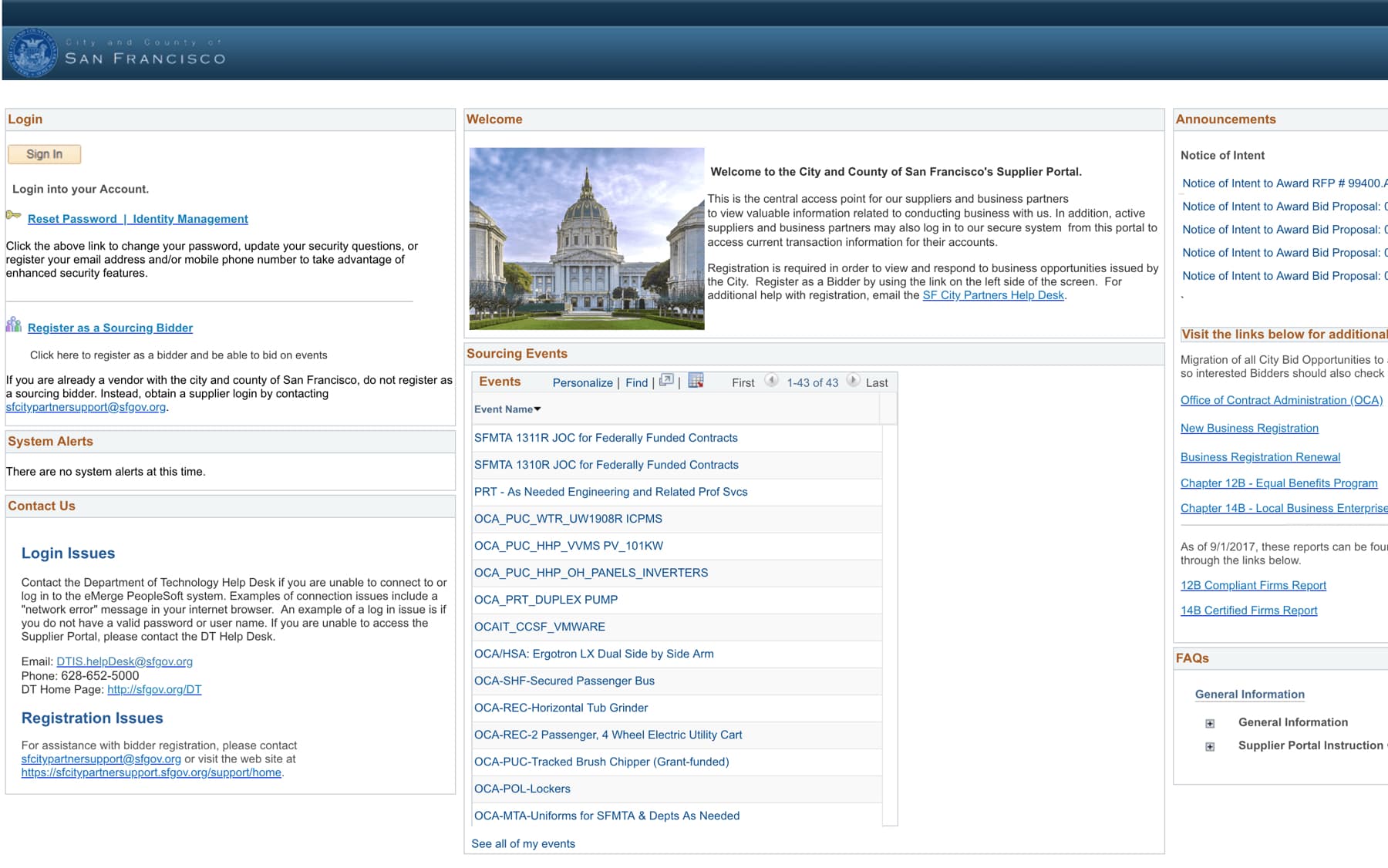Screen dimensions: 1388x868
Task: Click the key icon beside Reset Password
Action: (13, 216)
